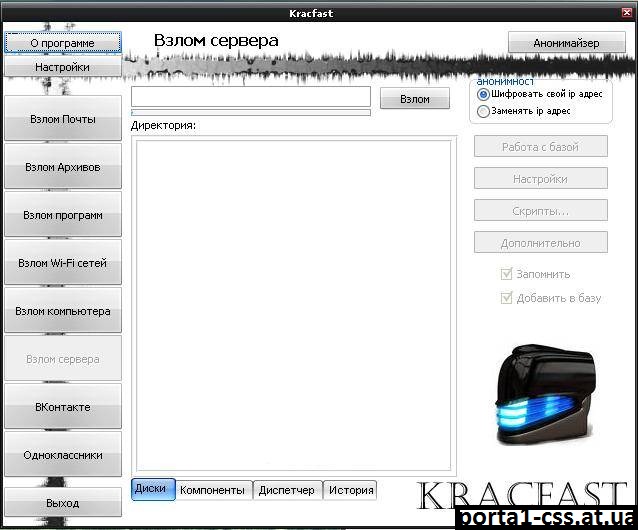Toggle the Запомнить checkbox

click(507, 274)
